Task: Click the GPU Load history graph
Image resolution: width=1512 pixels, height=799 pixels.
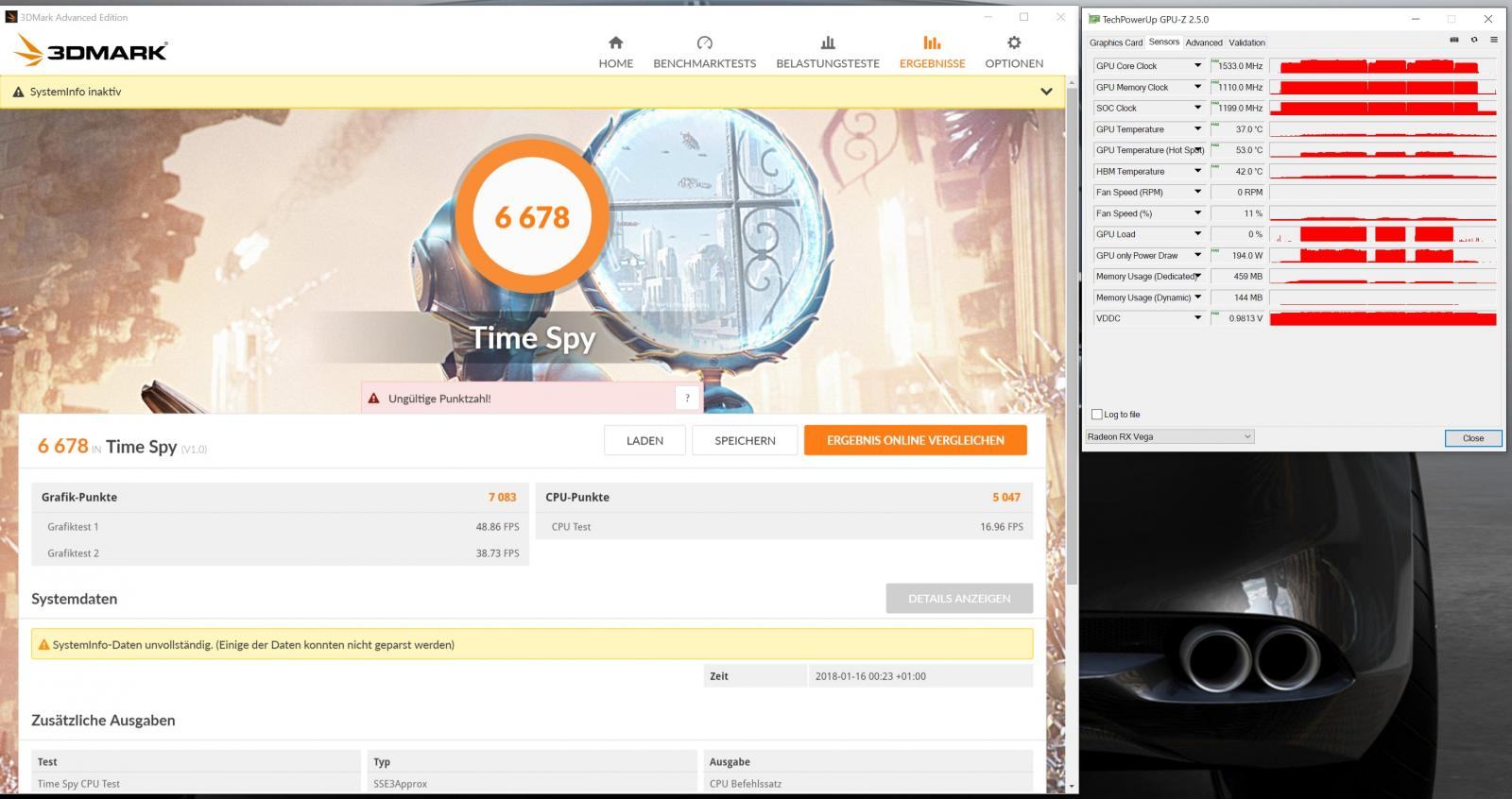Action: point(1383,234)
